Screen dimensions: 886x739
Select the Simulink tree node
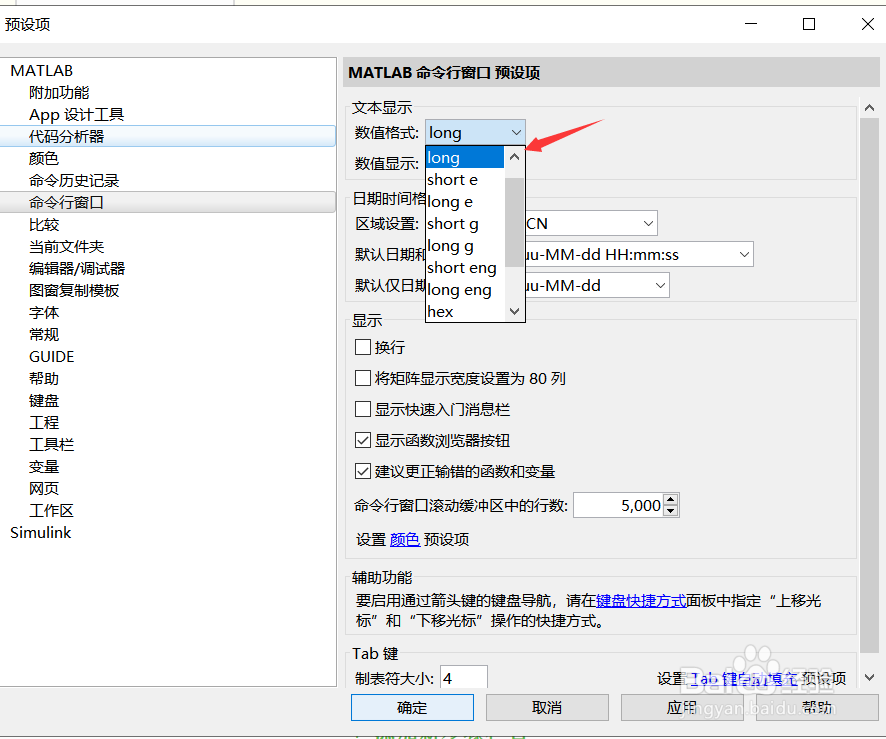pos(41,533)
